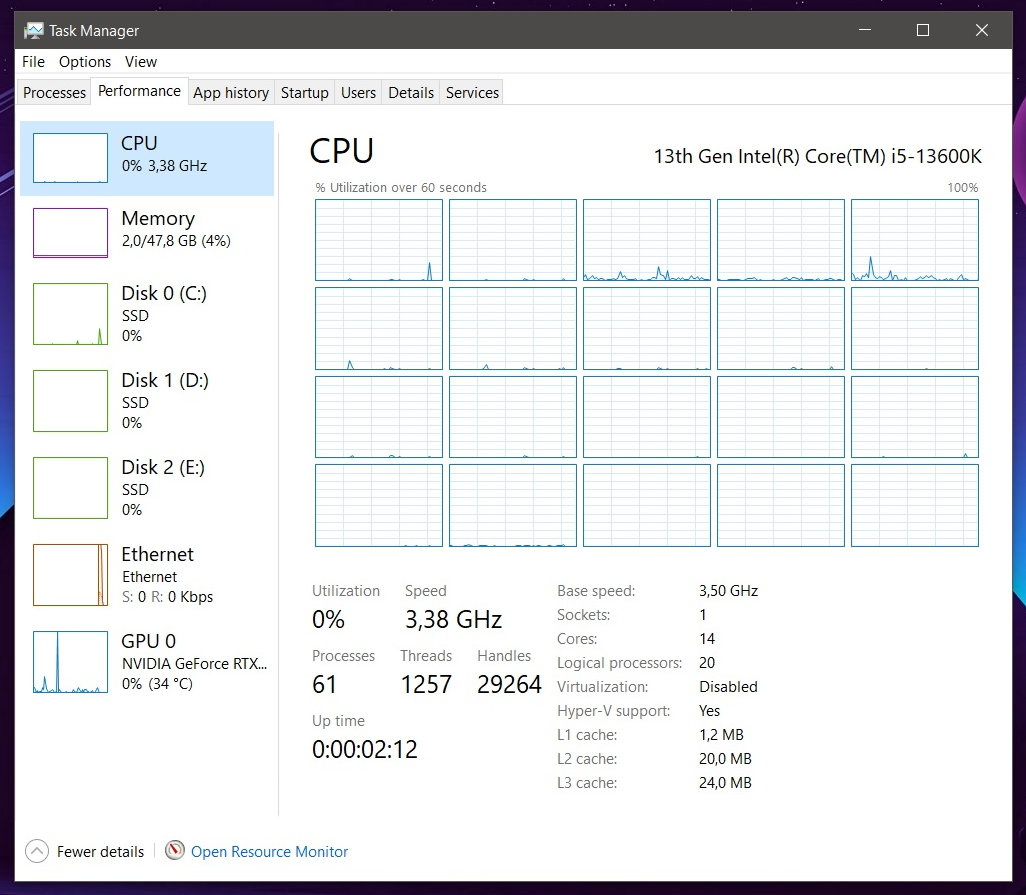Select the Disk 0 (C:) graph thumbnail
The image size is (1026, 895).
(70, 313)
